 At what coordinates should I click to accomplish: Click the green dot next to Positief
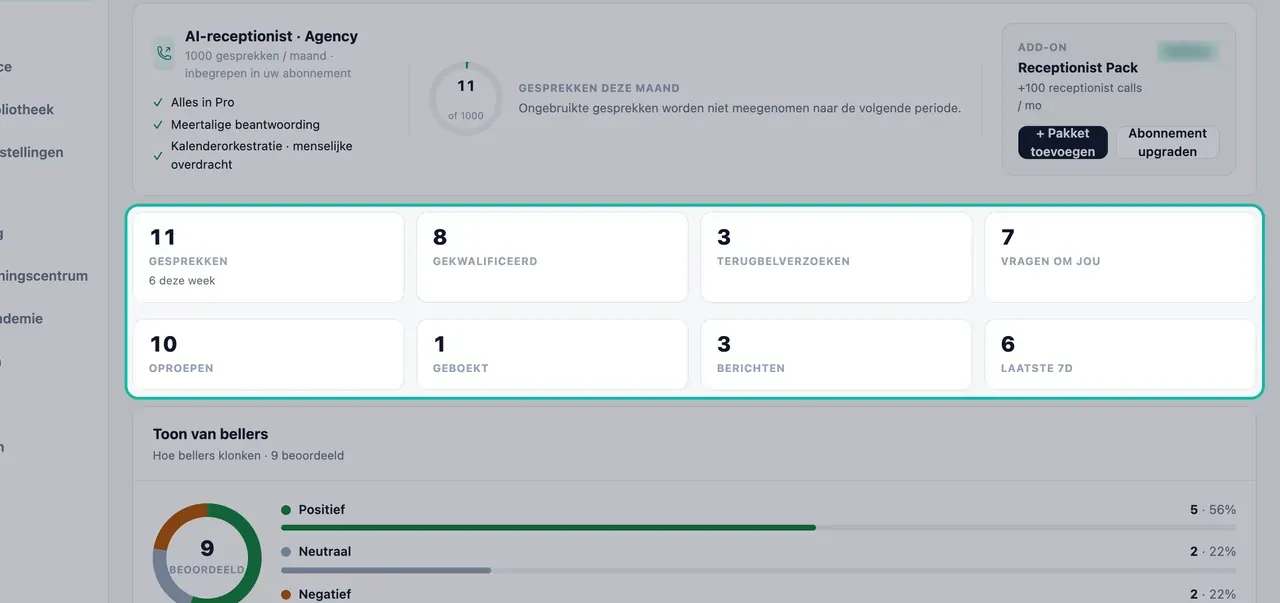[x=286, y=510]
